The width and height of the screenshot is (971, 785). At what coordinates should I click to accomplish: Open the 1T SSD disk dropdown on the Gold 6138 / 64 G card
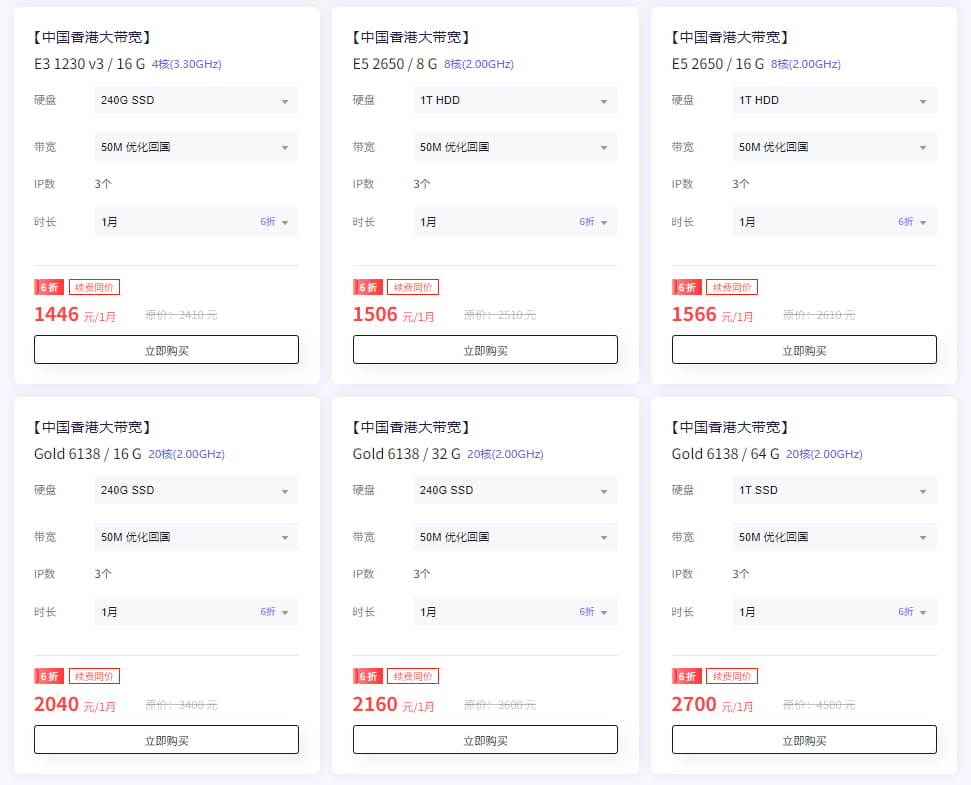[x=834, y=490]
